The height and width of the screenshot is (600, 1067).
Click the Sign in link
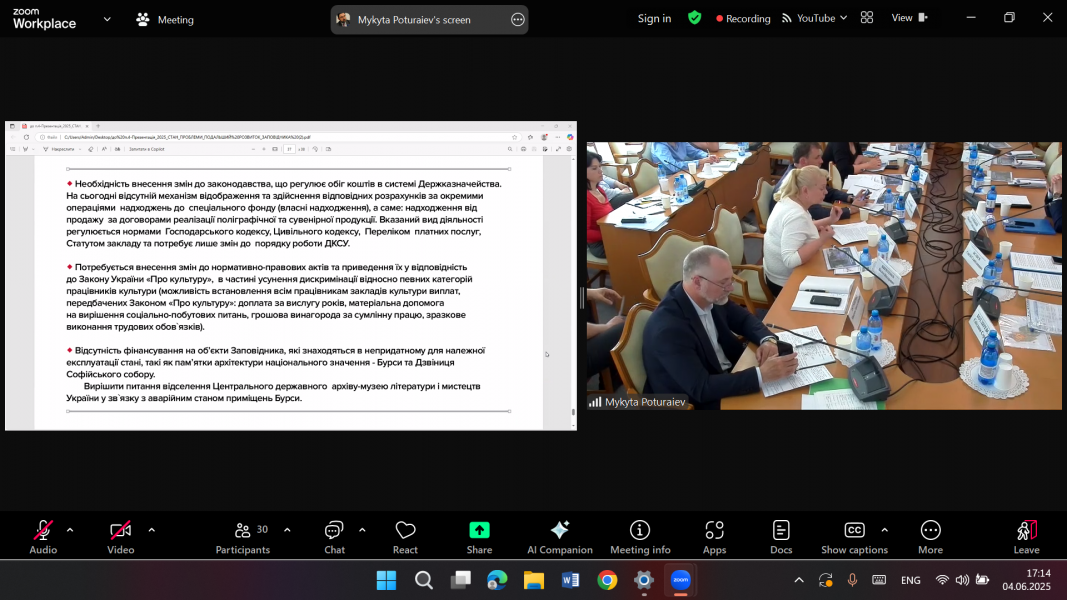tap(654, 18)
